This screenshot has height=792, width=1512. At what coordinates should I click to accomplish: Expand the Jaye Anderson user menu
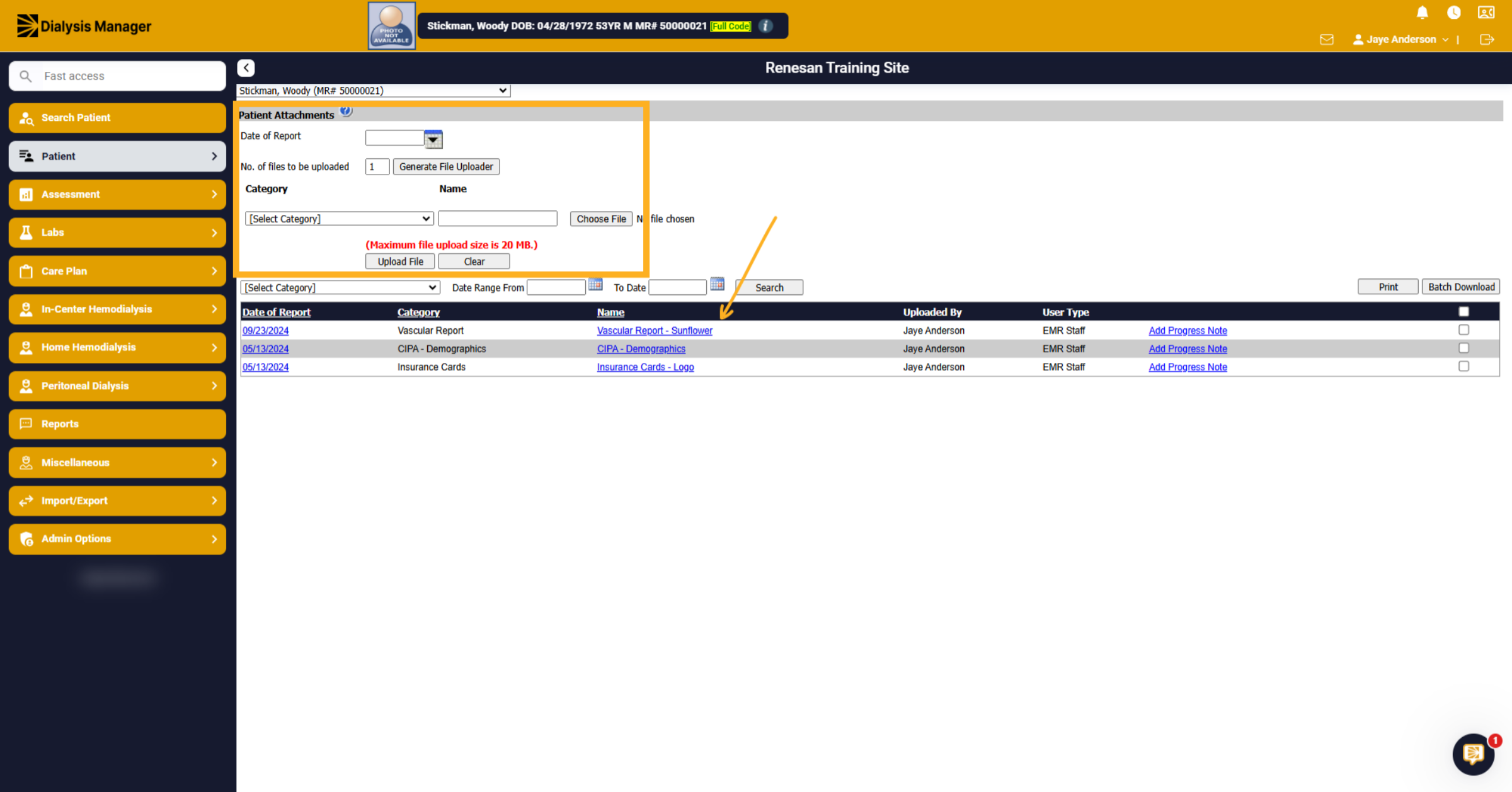pos(1400,40)
